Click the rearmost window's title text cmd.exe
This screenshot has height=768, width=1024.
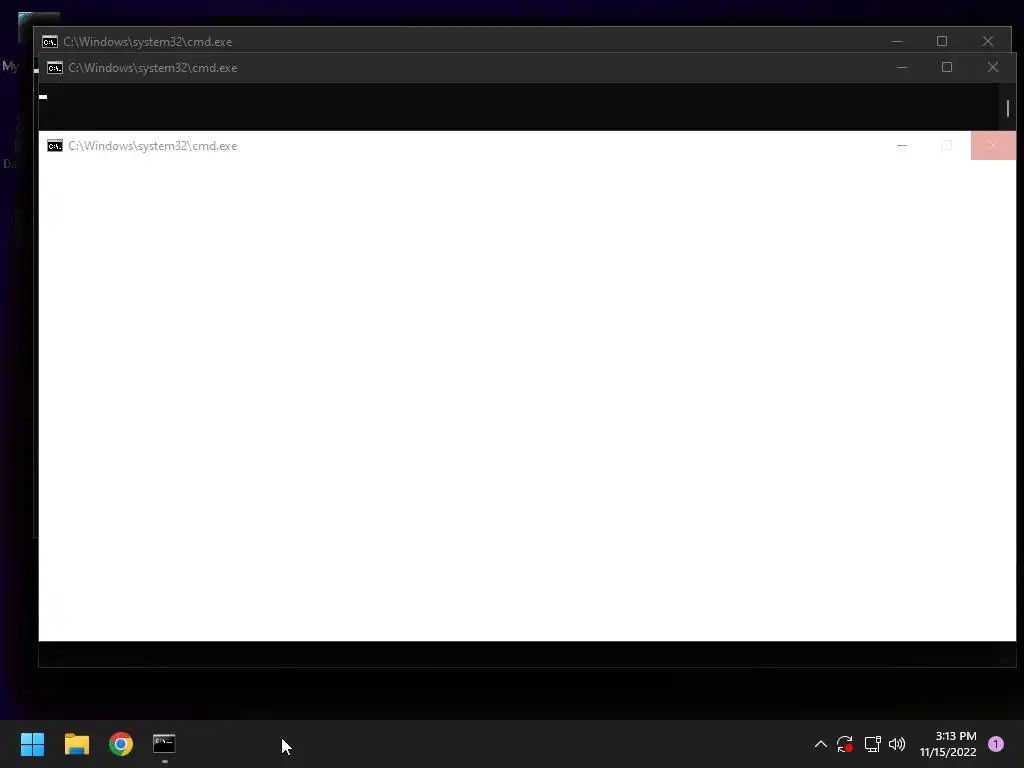click(x=148, y=42)
